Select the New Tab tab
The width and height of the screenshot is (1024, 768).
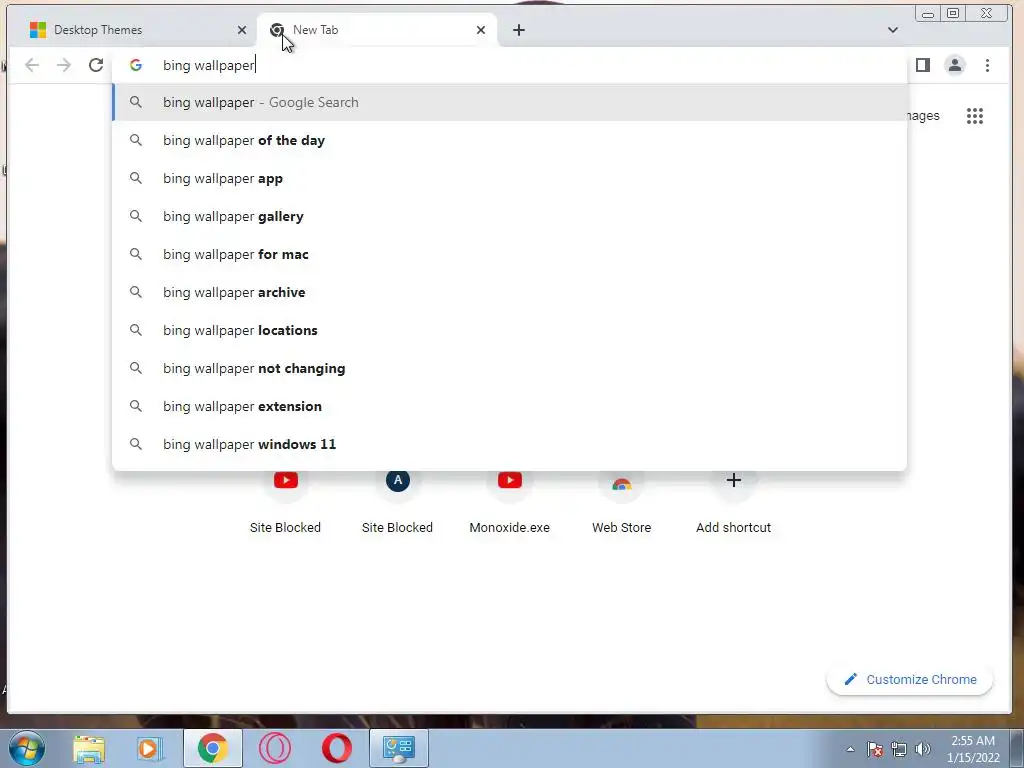tap(377, 30)
